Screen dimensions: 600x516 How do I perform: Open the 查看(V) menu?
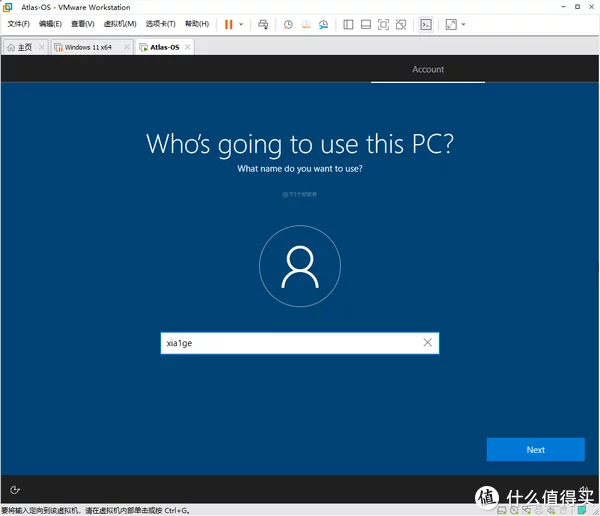tap(83, 24)
